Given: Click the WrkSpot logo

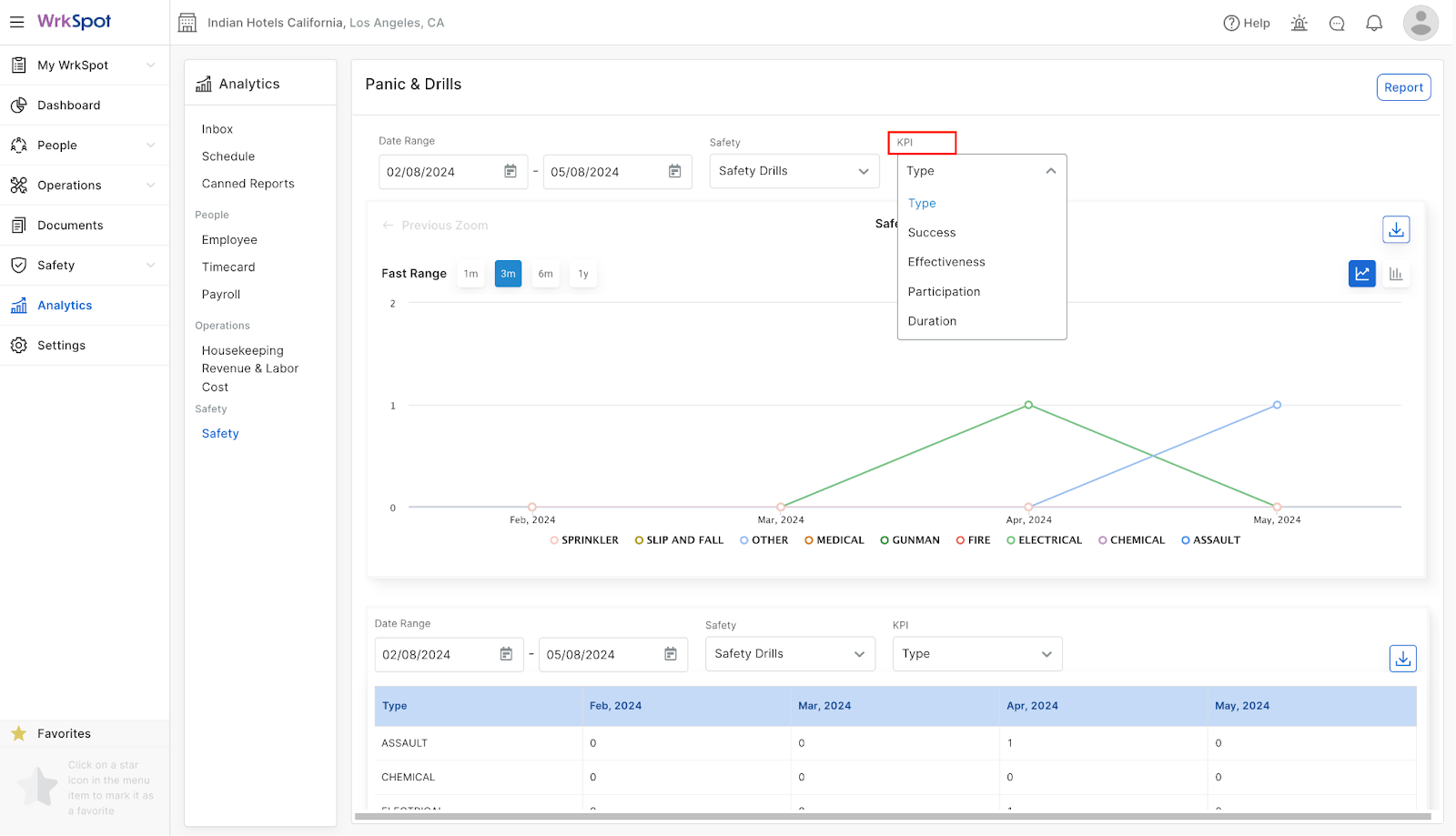Looking at the screenshot, I should click(74, 22).
